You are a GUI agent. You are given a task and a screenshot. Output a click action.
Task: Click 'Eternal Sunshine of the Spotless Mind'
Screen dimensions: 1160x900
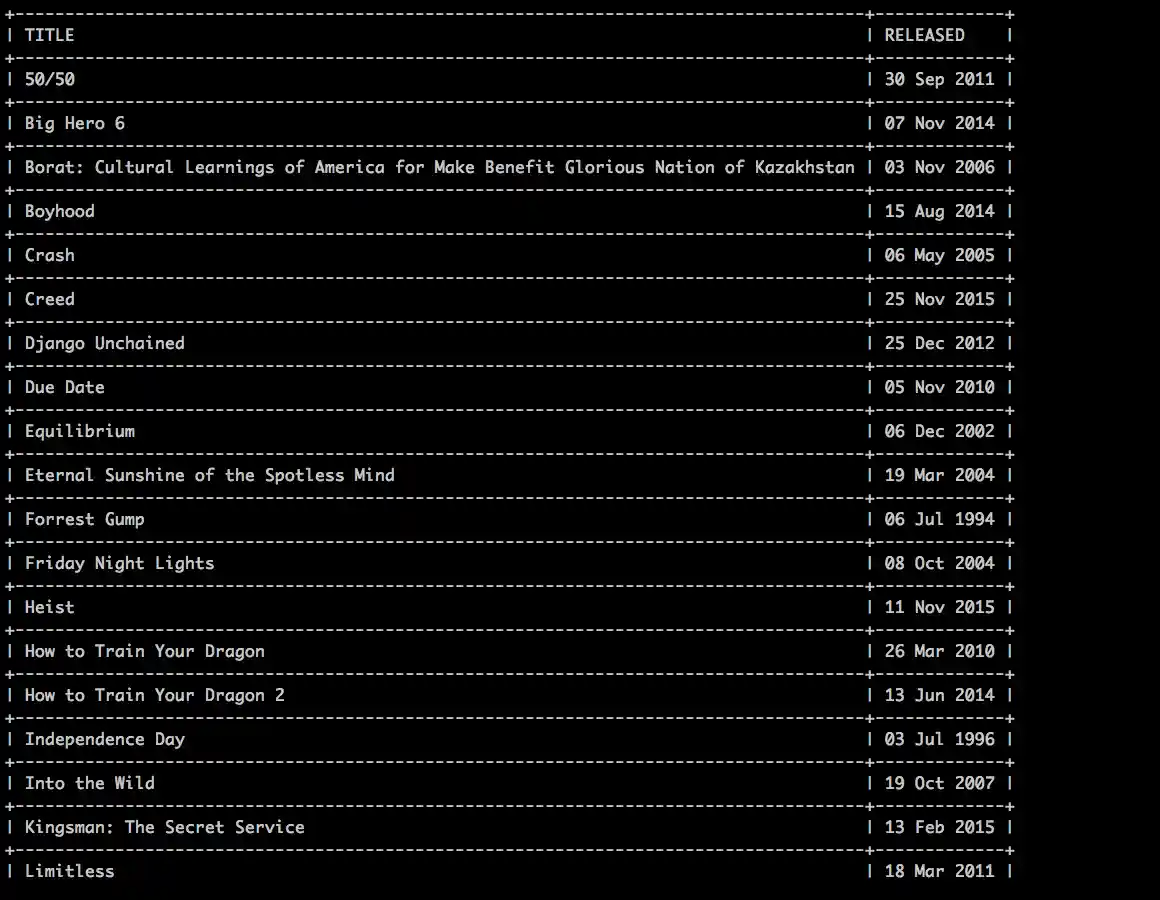pyautogui.click(x=209, y=476)
